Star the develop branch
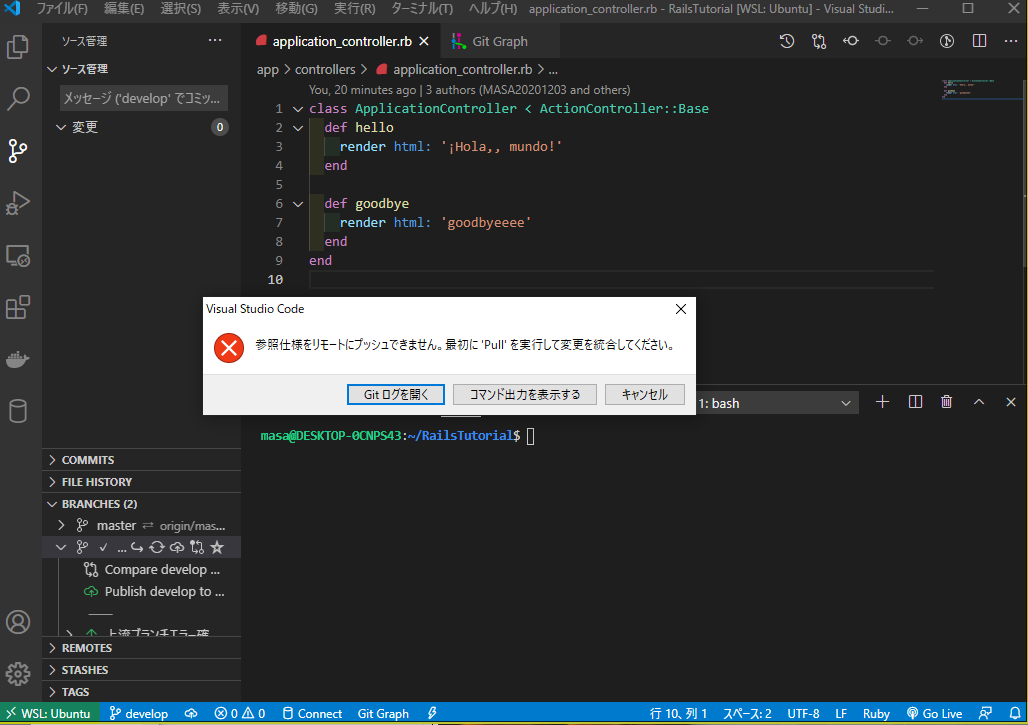1028x725 pixels. pyautogui.click(x=217, y=547)
